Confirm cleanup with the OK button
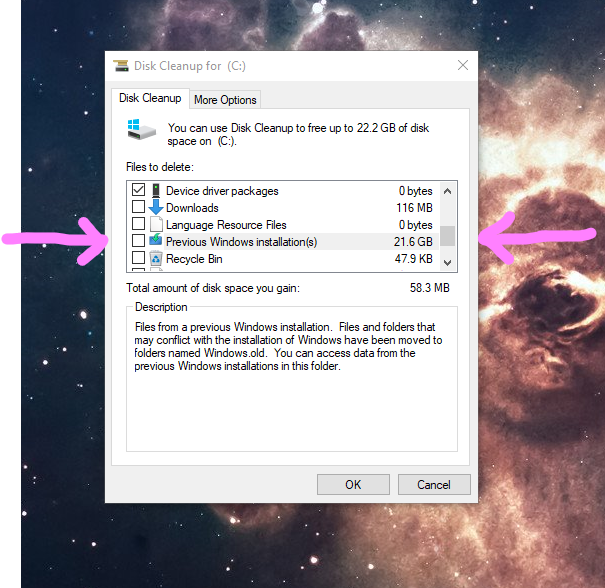 (x=353, y=485)
